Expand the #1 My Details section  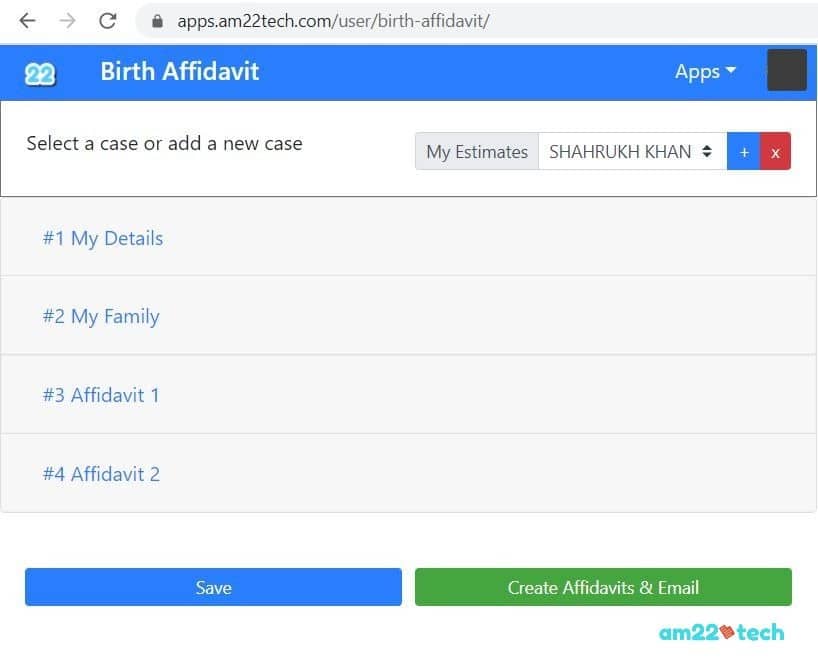tap(102, 238)
